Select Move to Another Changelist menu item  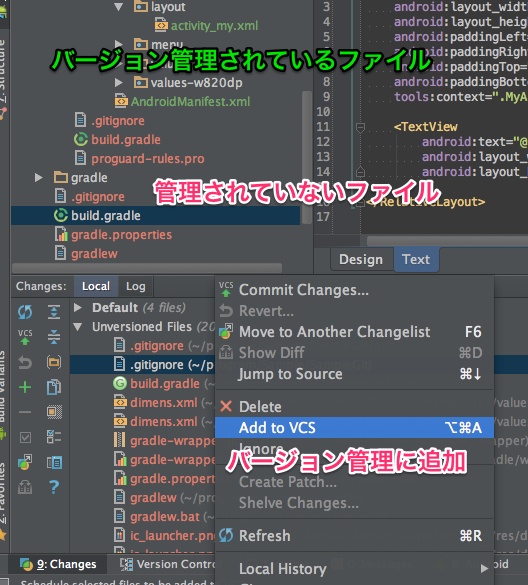coord(354,332)
